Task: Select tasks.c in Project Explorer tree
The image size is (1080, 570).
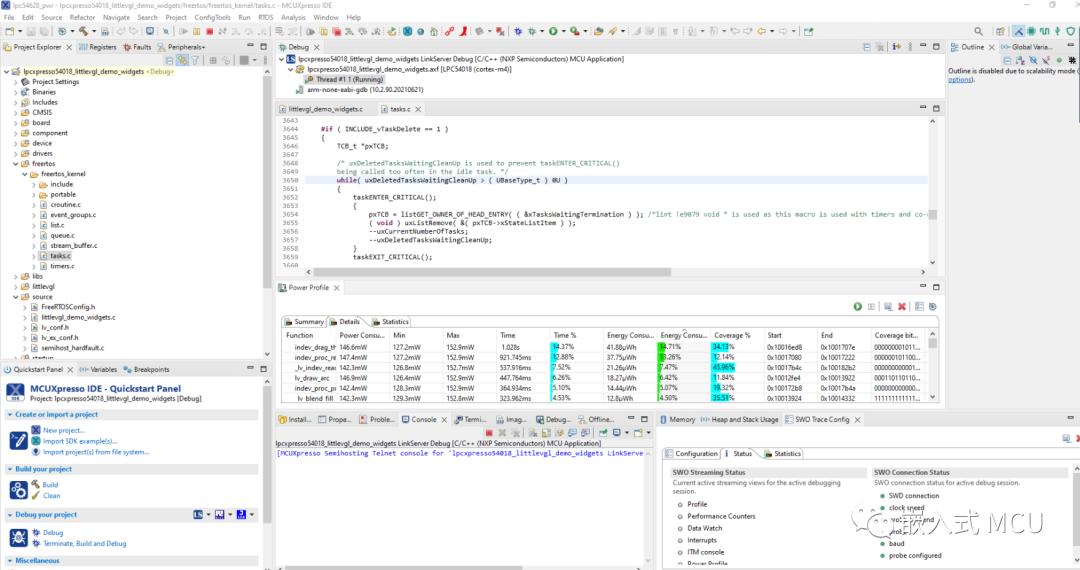Action: (x=60, y=256)
